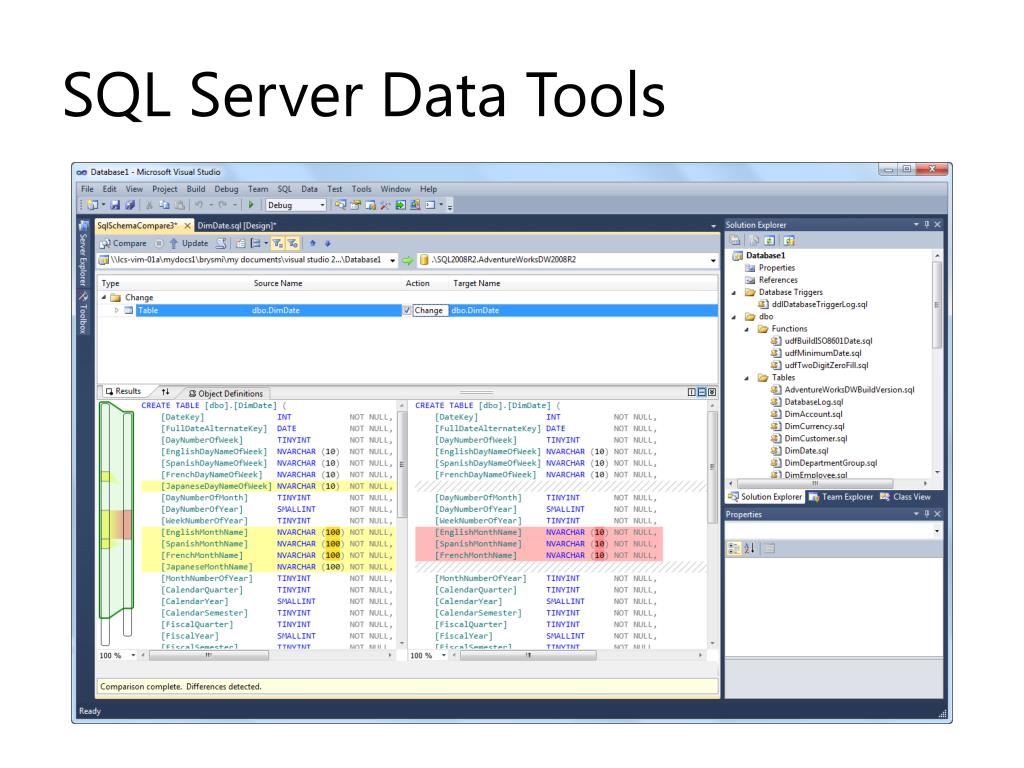
Task: Toggle the first highlighted filter button
Action: [278, 244]
